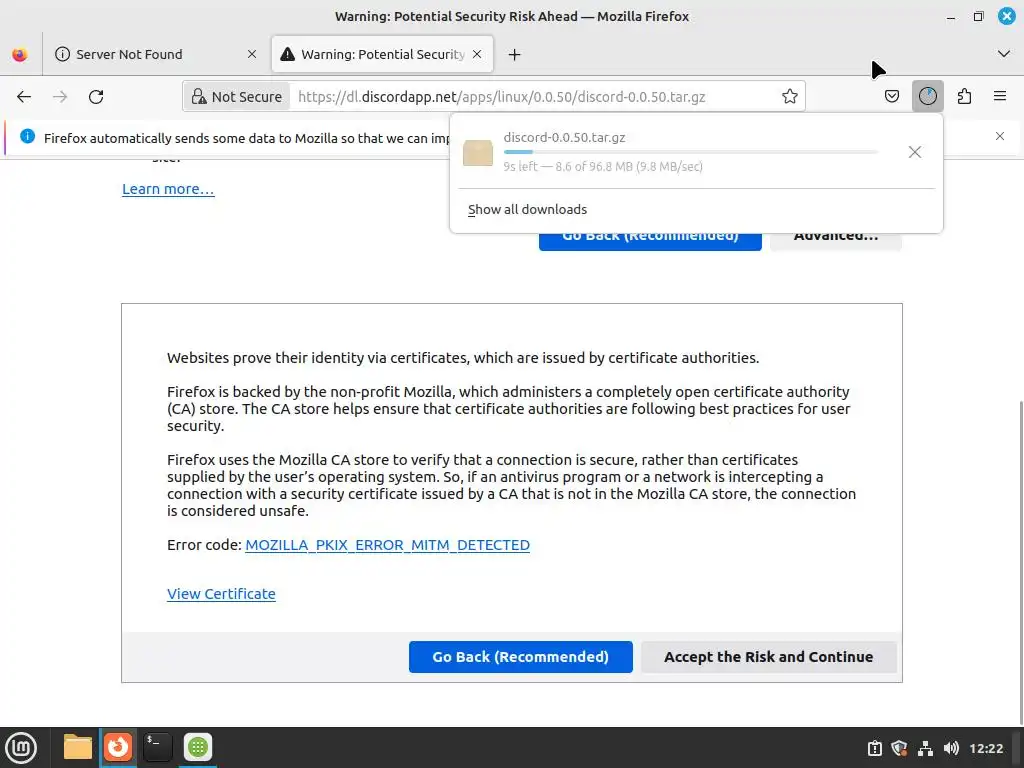Screen dimensions: 1024x768
Task: Click the volume speaker tray icon
Action: tap(951, 748)
